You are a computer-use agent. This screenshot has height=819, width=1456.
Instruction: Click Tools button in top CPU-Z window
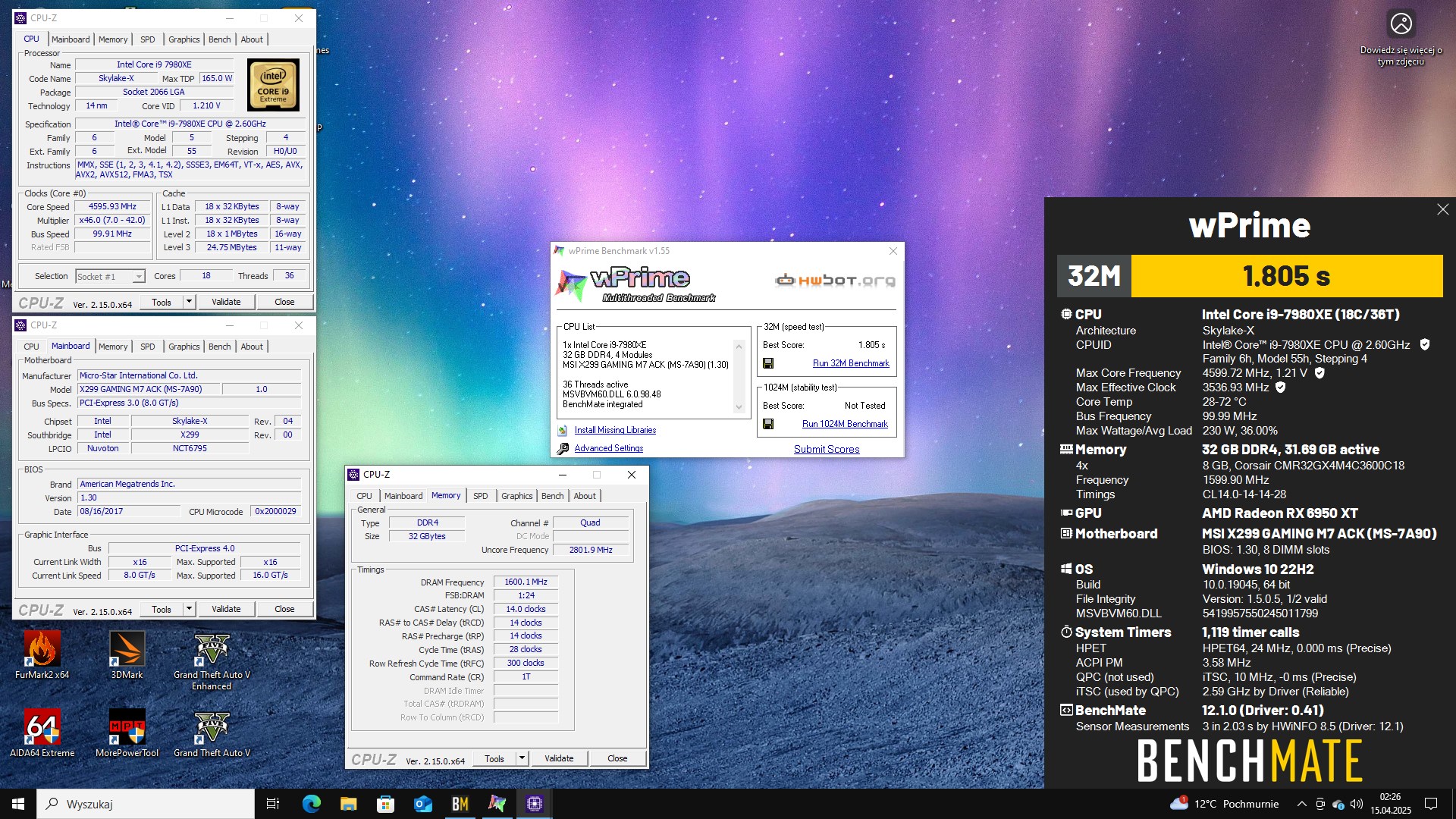tap(162, 302)
